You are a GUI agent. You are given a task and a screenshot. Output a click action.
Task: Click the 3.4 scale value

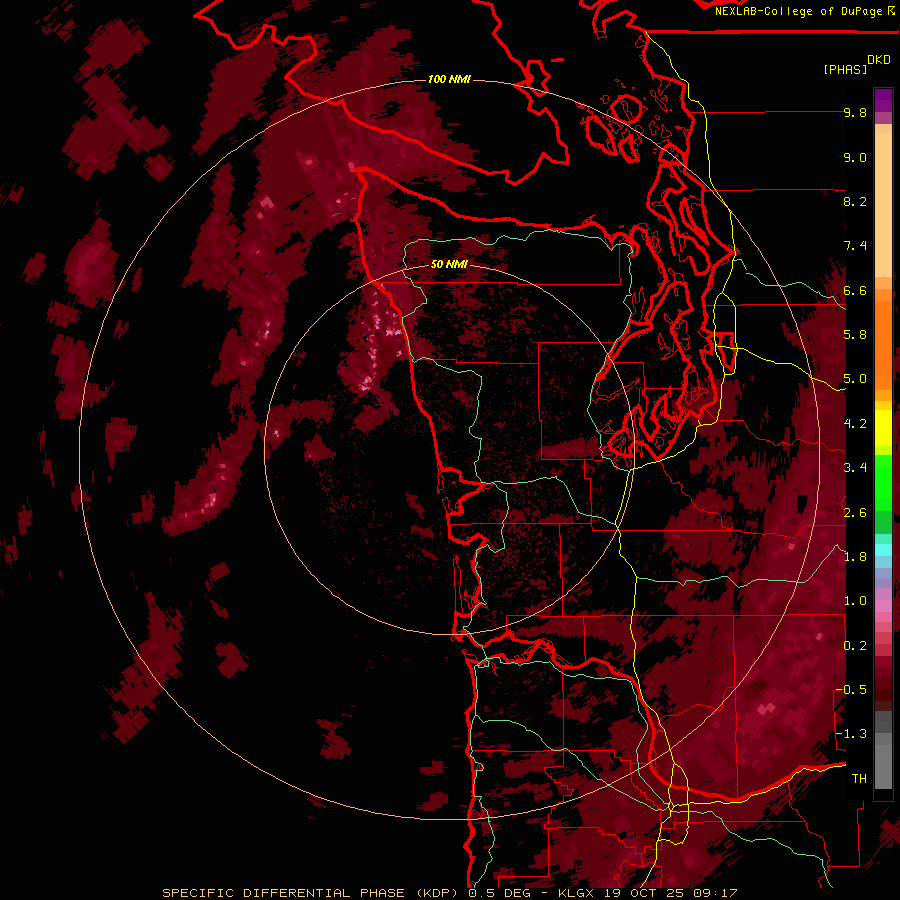[x=855, y=468]
